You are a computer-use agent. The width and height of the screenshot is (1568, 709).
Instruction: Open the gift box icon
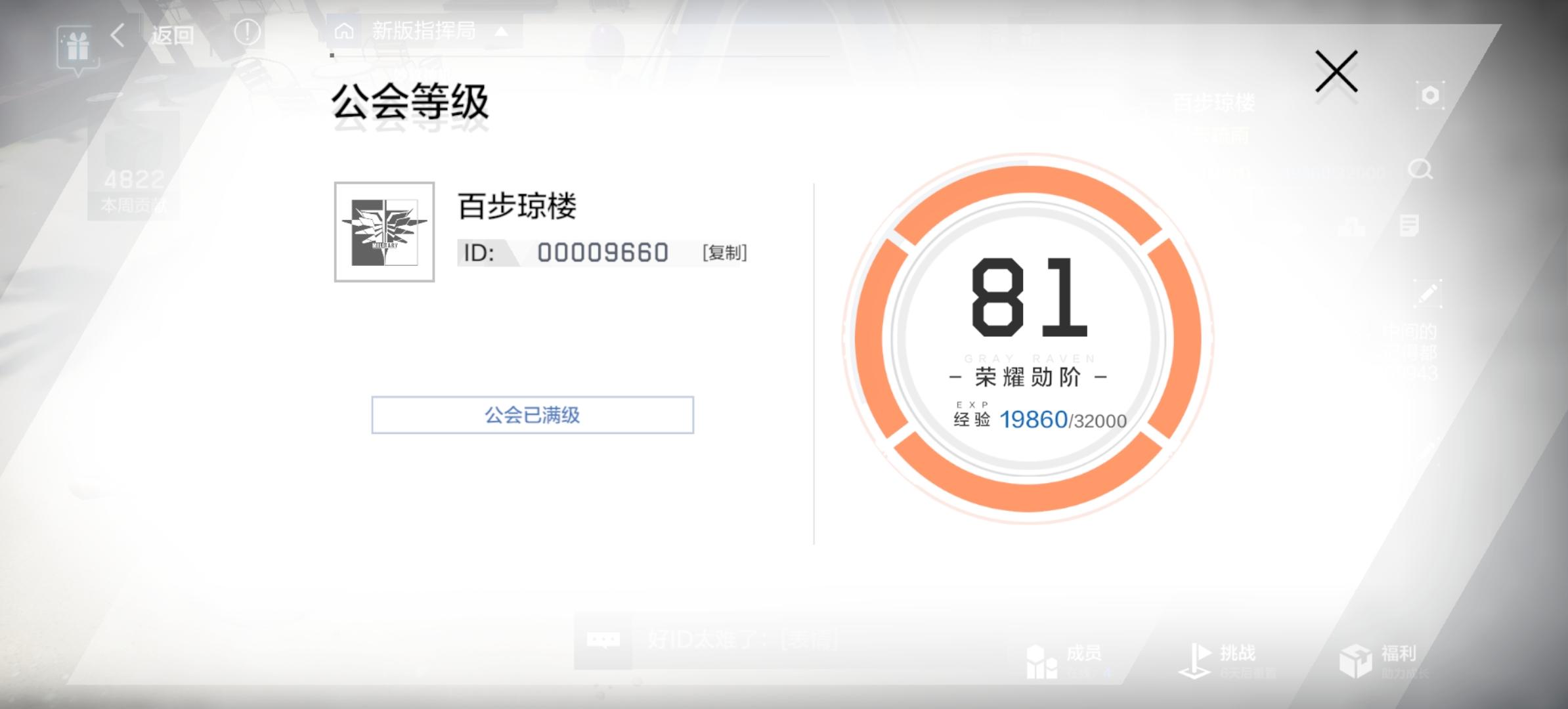coord(77,47)
